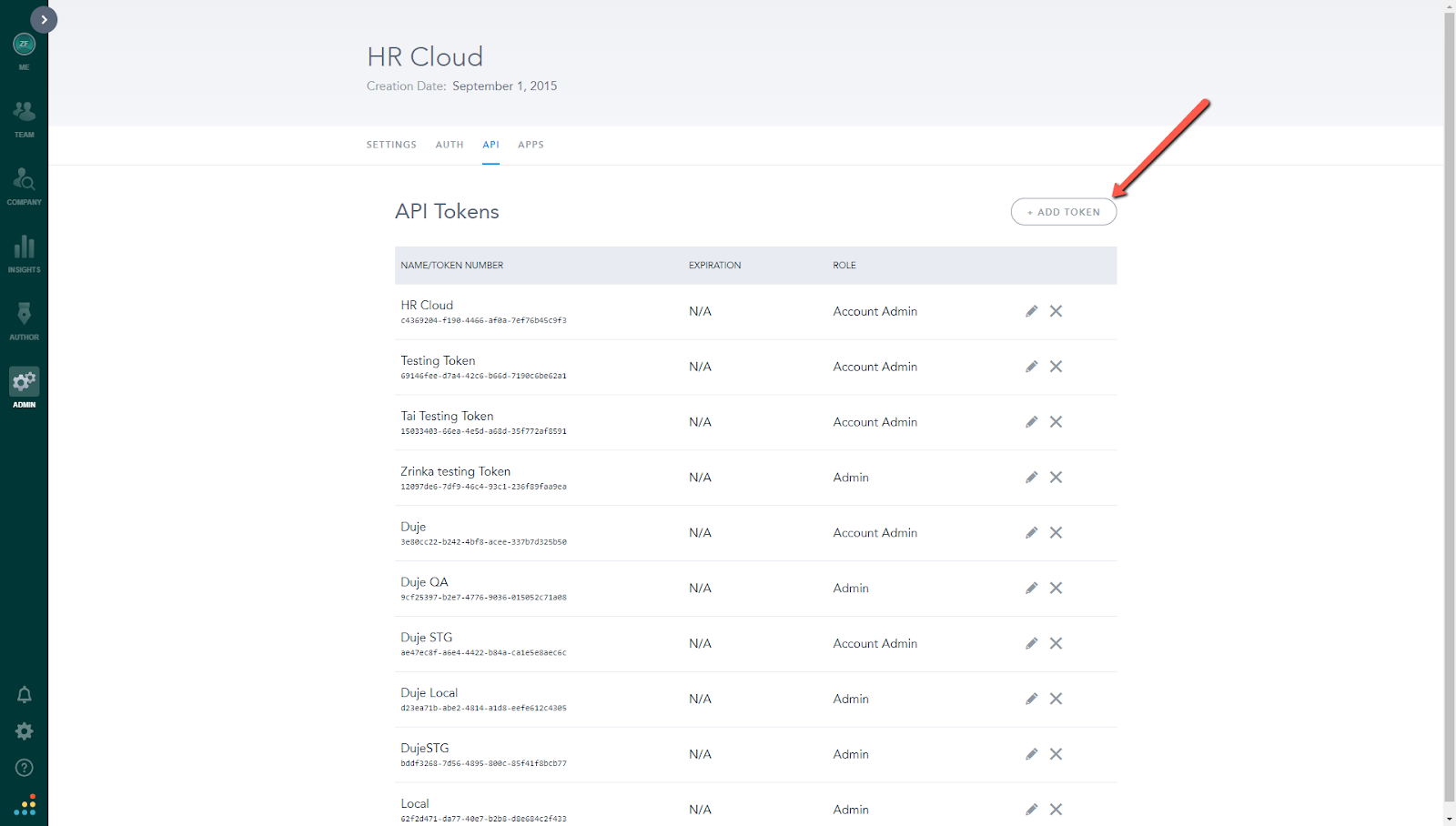Edit the Tai Testing Token
The height and width of the screenshot is (826, 1456).
pyautogui.click(x=1031, y=422)
